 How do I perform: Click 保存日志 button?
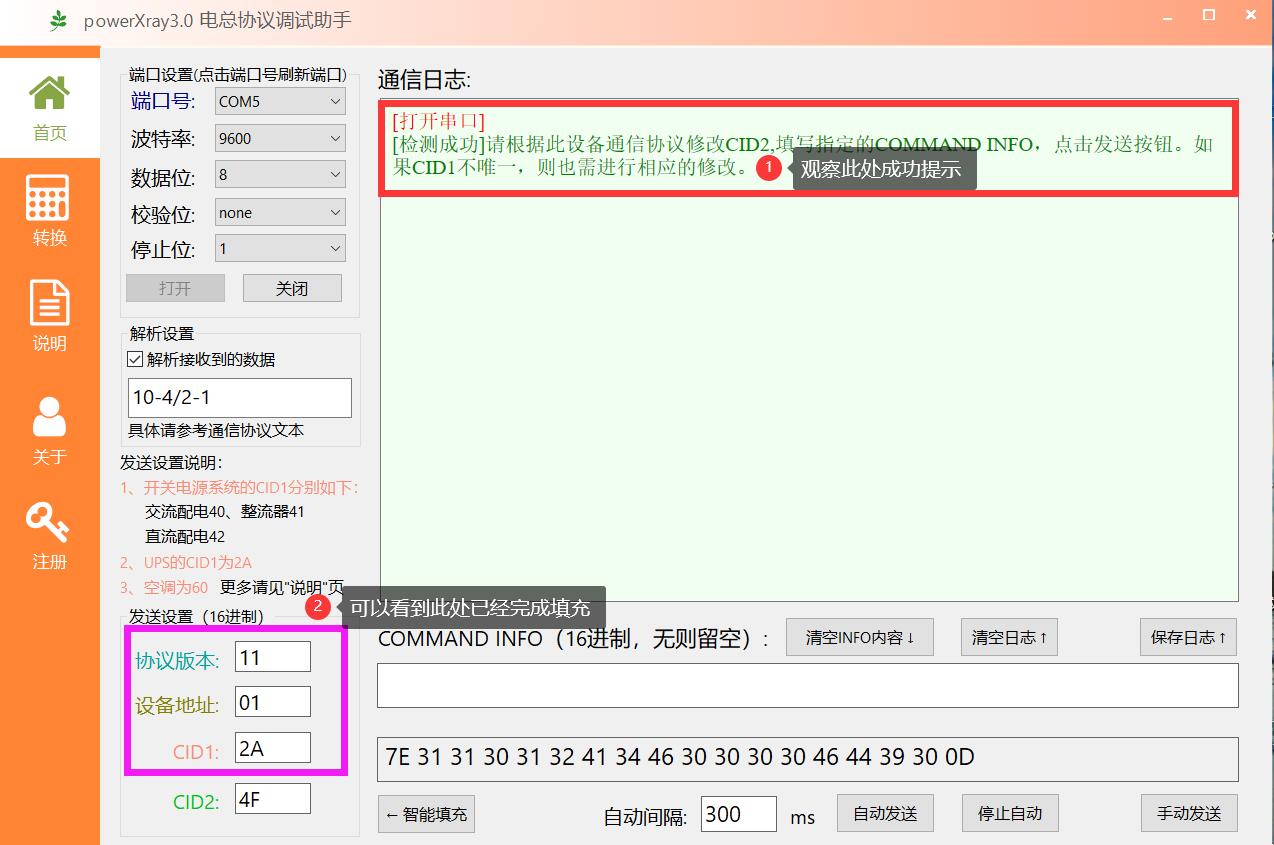click(x=1188, y=637)
